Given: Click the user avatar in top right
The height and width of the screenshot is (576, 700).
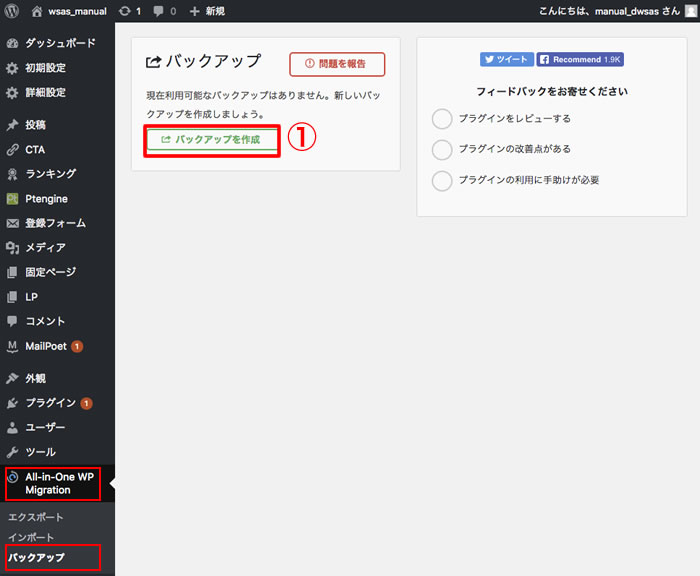Looking at the screenshot, I should [x=690, y=11].
